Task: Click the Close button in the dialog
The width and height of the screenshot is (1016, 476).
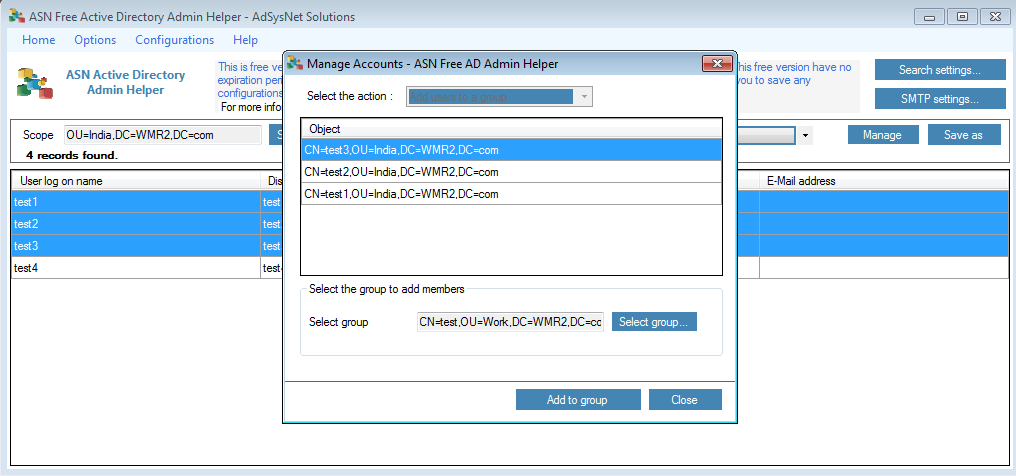Action: tap(685, 400)
